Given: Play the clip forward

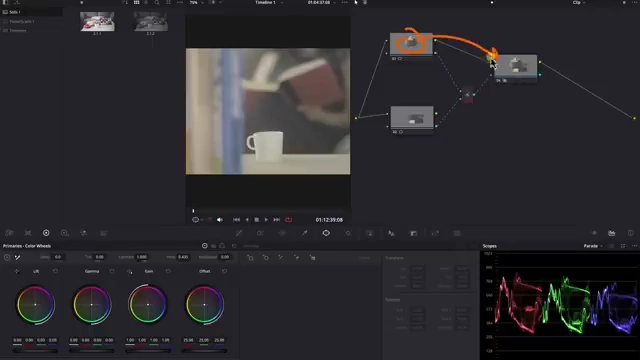Looking at the screenshot, I should tap(266, 220).
